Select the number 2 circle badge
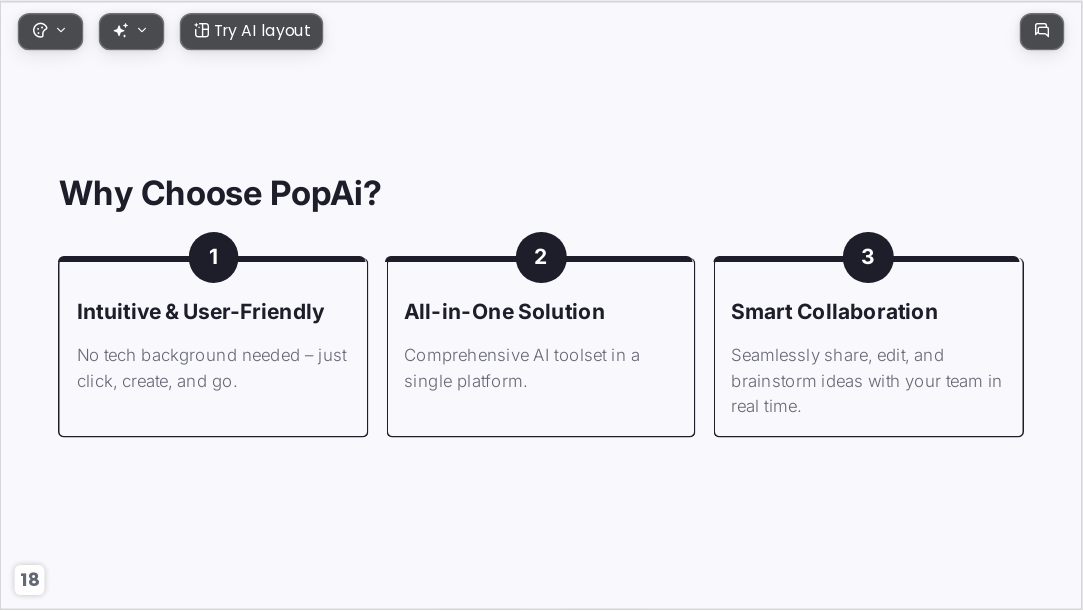1083x611 pixels. 541,257
